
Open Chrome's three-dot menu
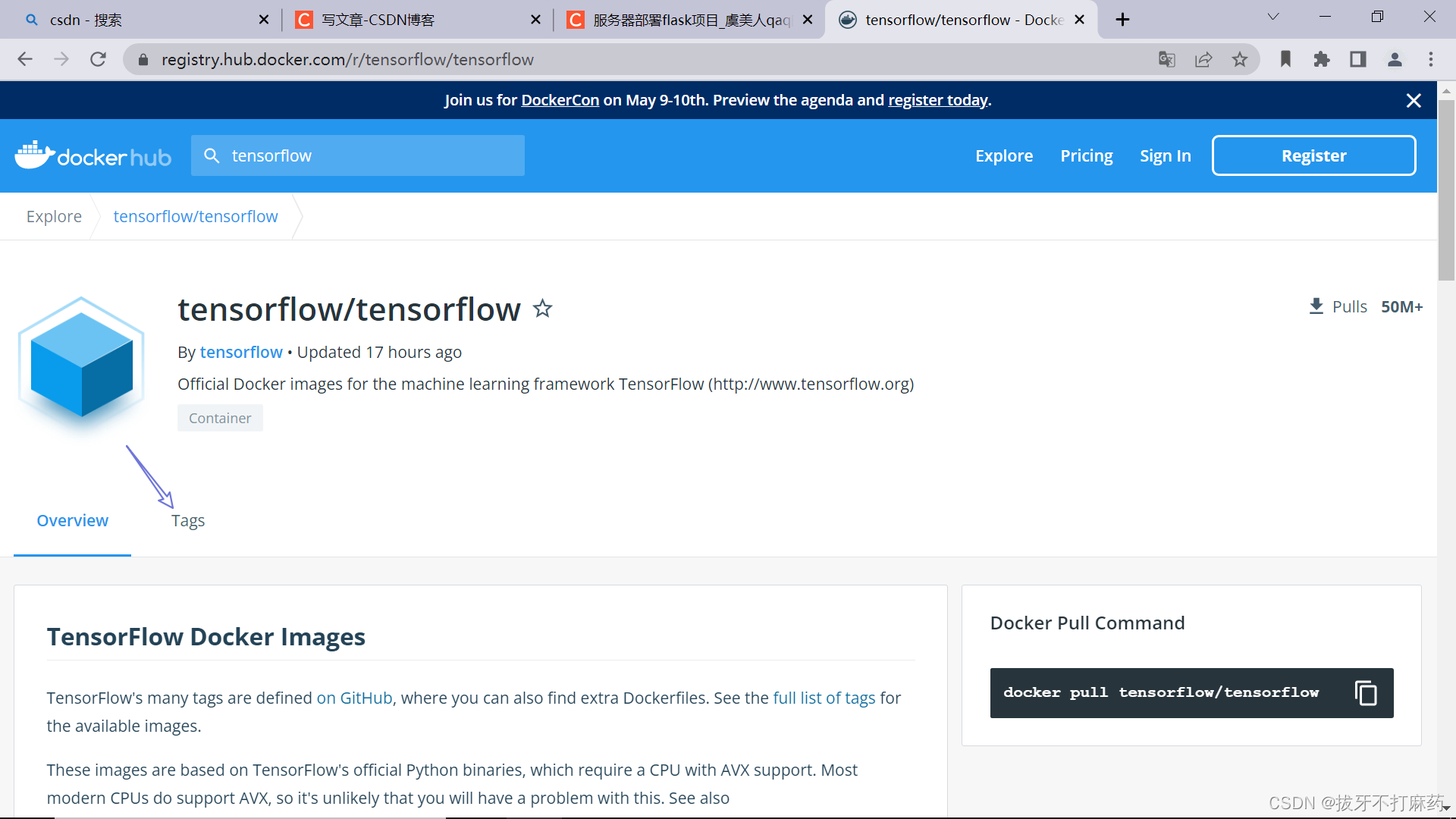pyautogui.click(x=1431, y=60)
